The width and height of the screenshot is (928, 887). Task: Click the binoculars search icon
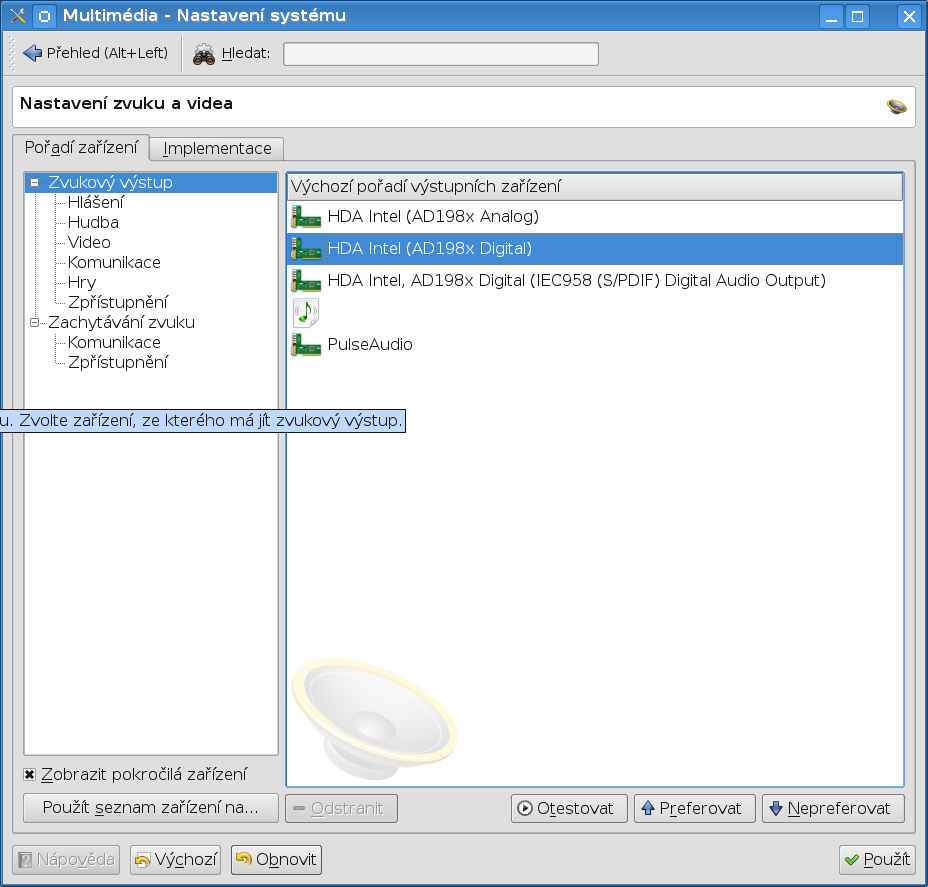coord(204,54)
